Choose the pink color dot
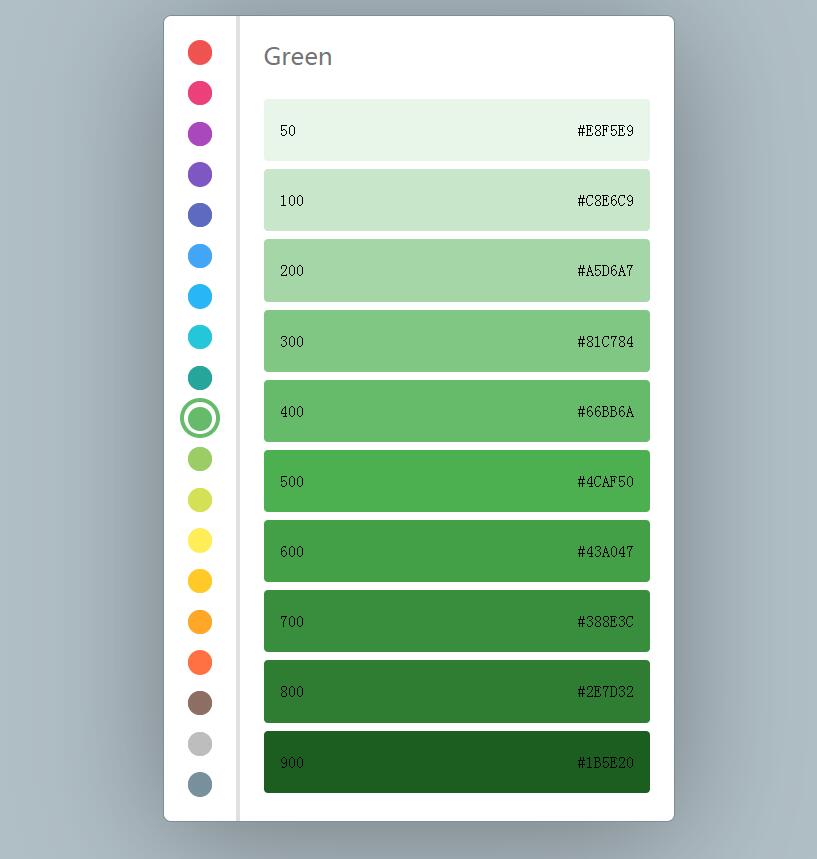This screenshot has height=859, width=817. pos(200,93)
